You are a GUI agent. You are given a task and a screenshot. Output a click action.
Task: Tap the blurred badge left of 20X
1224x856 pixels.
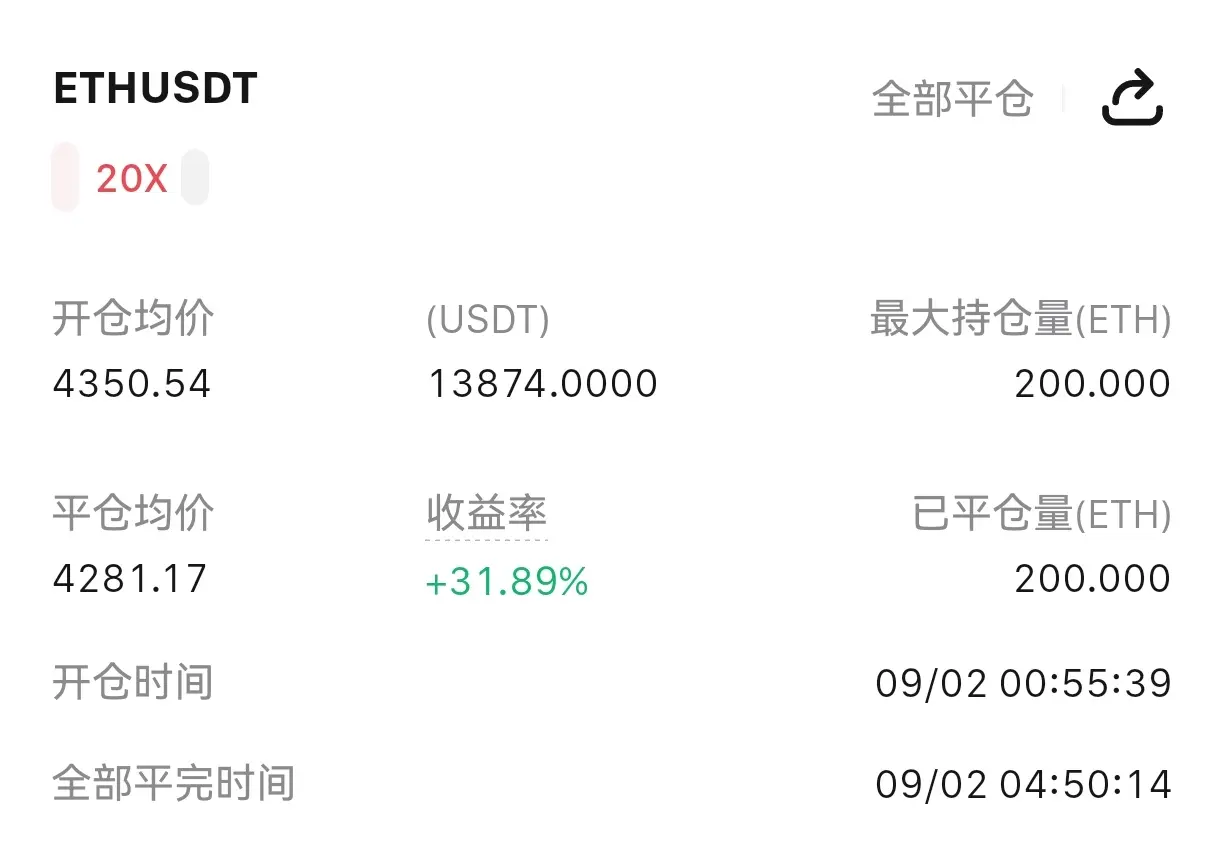point(65,177)
